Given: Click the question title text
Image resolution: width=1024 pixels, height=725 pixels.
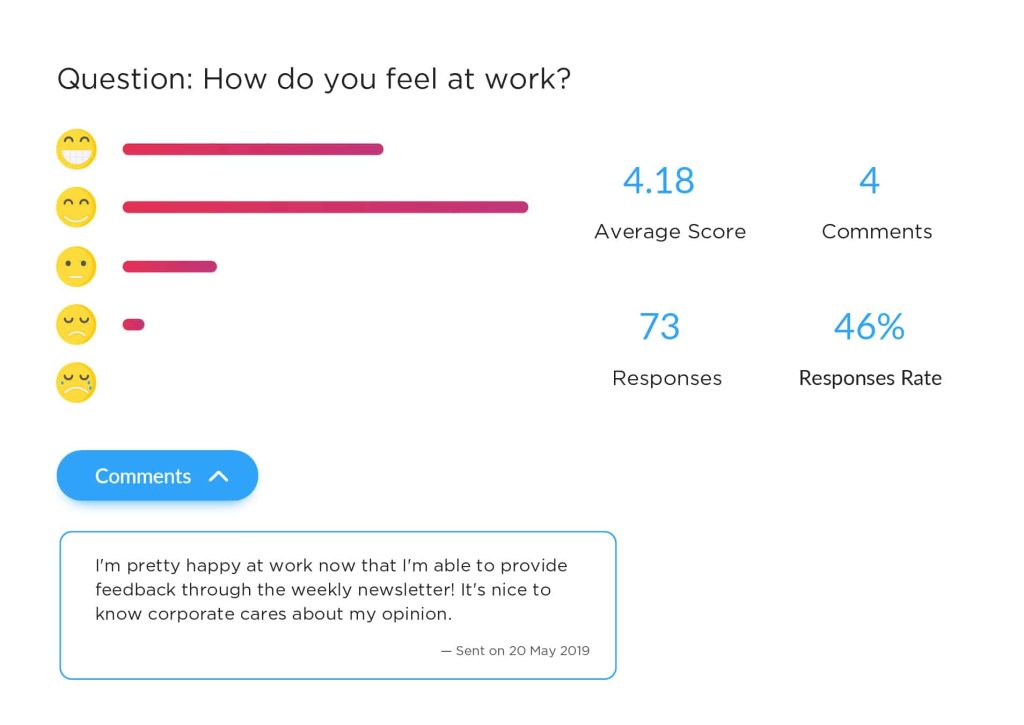Looking at the screenshot, I should click(314, 79).
